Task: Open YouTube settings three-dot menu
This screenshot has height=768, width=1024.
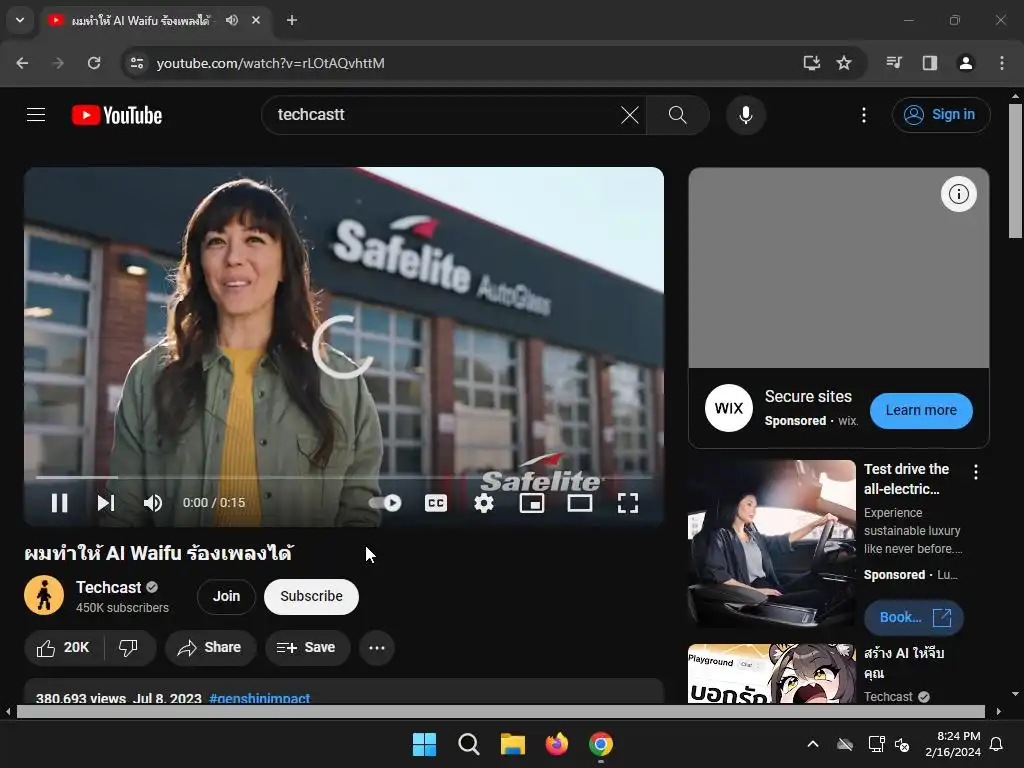Action: tap(863, 115)
